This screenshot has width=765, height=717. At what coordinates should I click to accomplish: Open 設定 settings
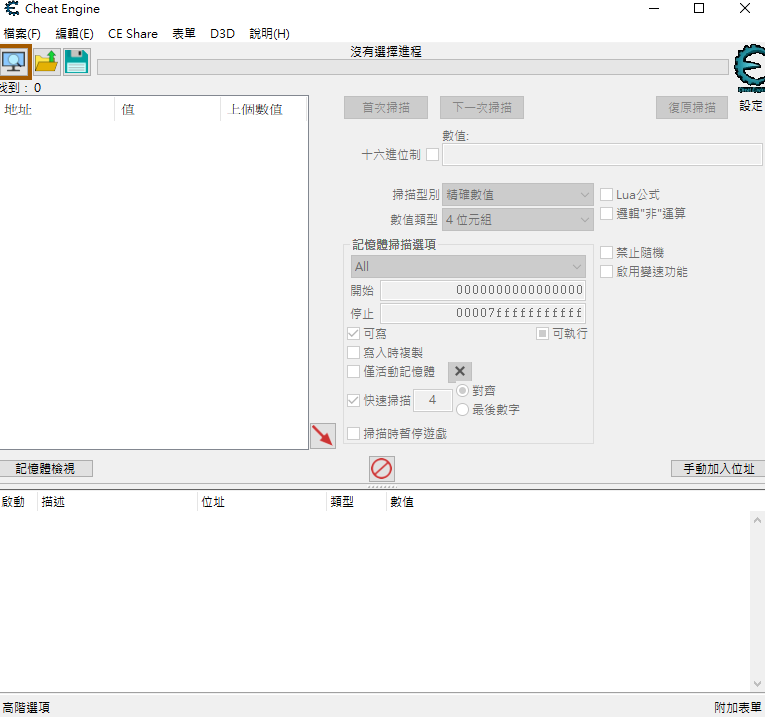pos(750,106)
